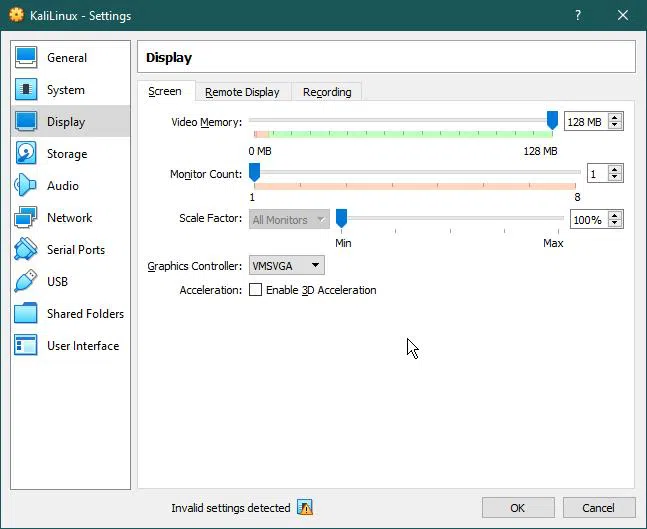Switch to the Screen tab
The width and height of the screenshot is (647, 529).
pos(165,91)
